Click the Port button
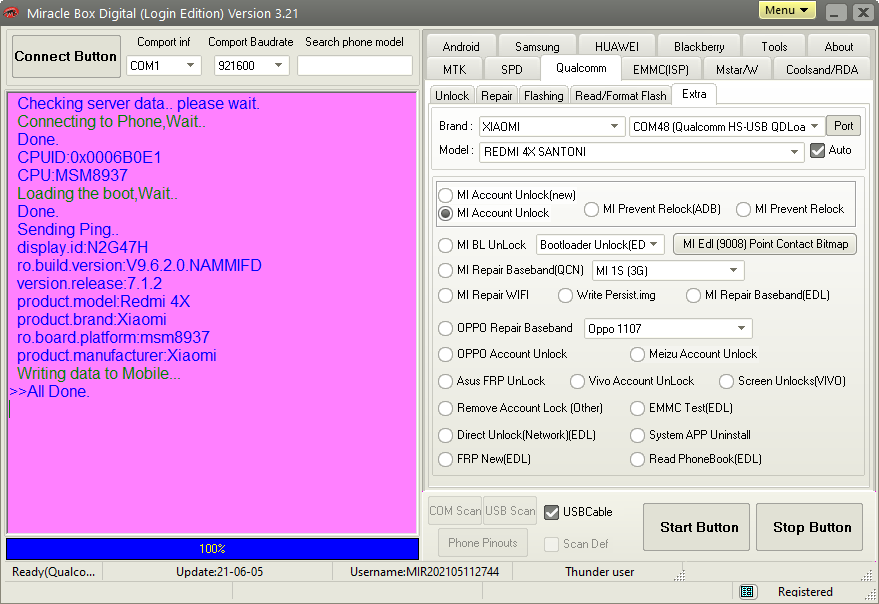 (843, 126)
